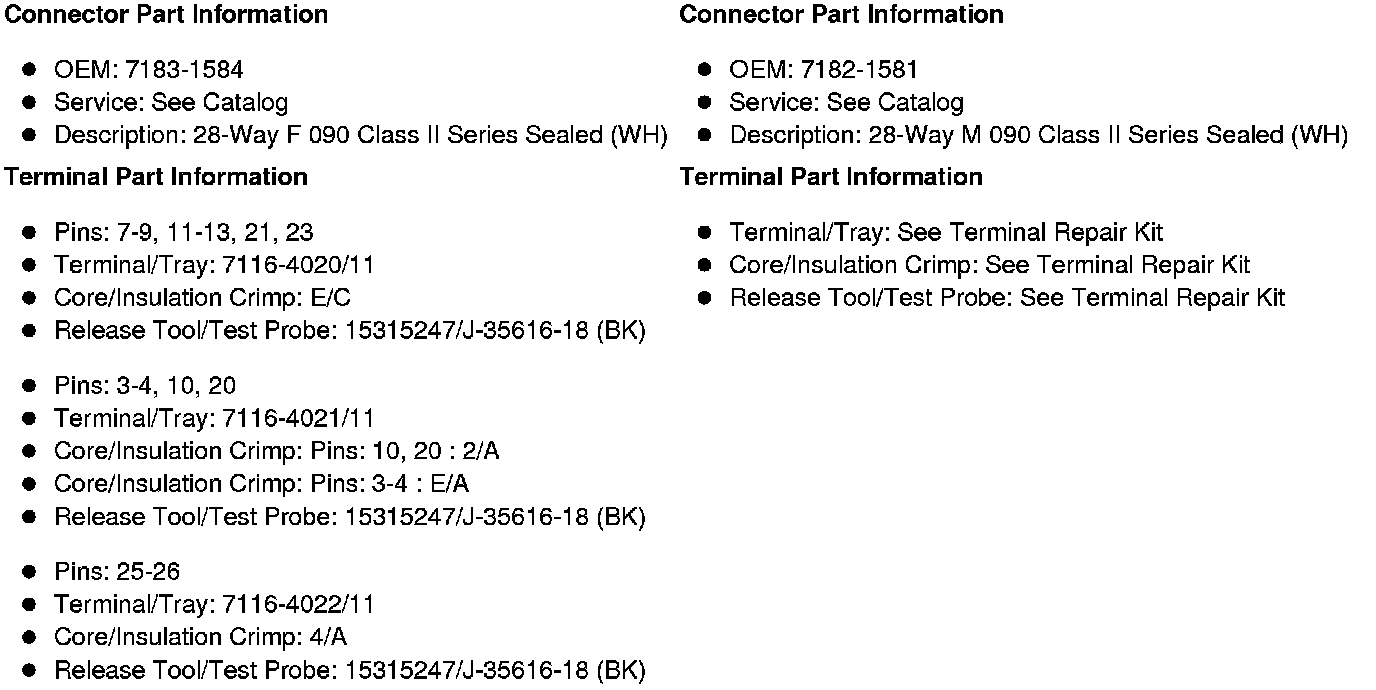
Task: Click the left Terminal Part Information heading
Action: click(156, 177)
